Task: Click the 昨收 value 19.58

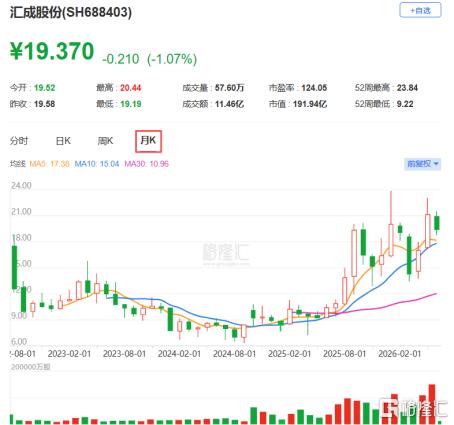Action: point(44,104)
